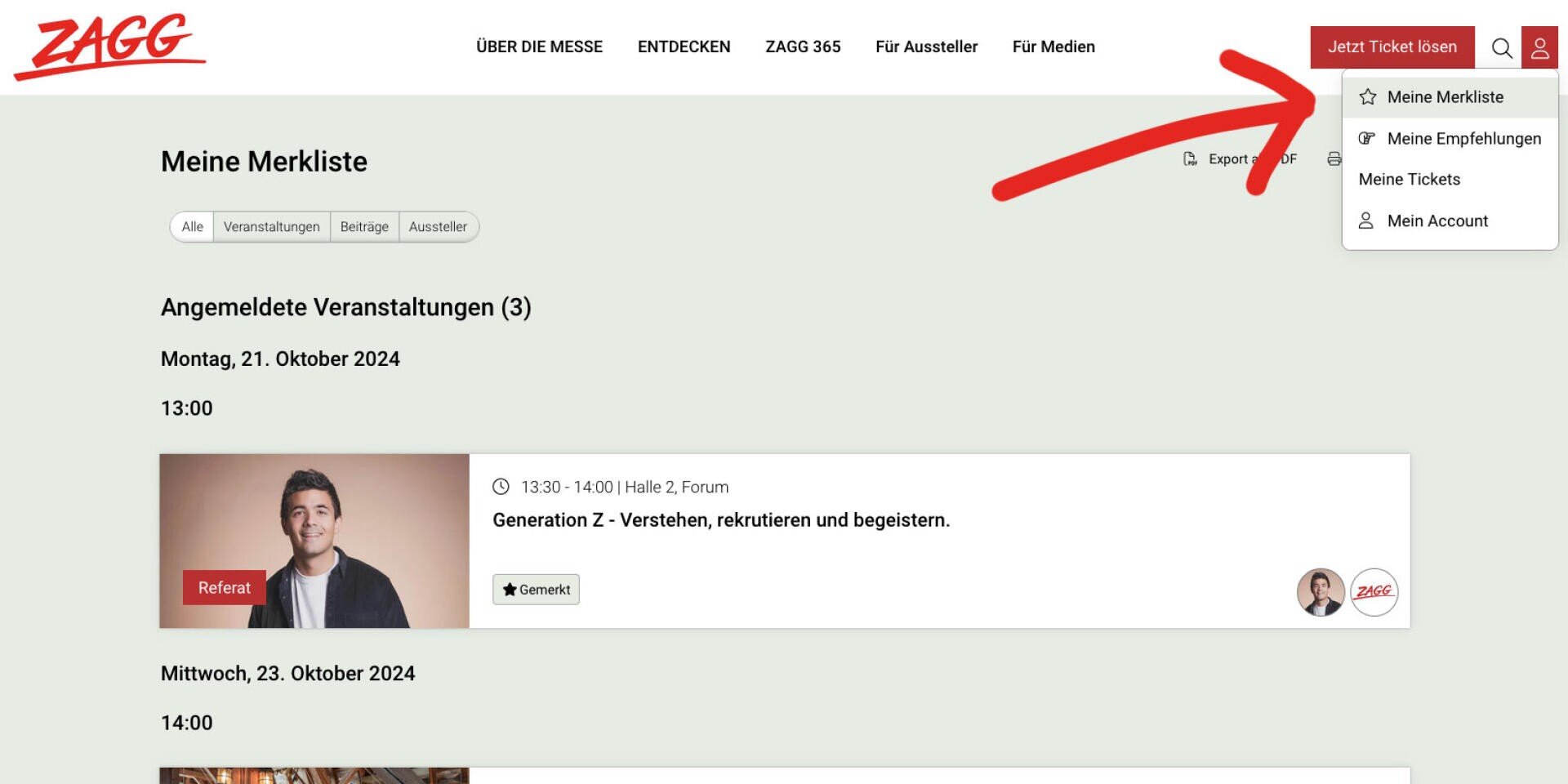Click the round ZAGG organizer badge
Screen dimensions: 1568x784
(1374, 592)
